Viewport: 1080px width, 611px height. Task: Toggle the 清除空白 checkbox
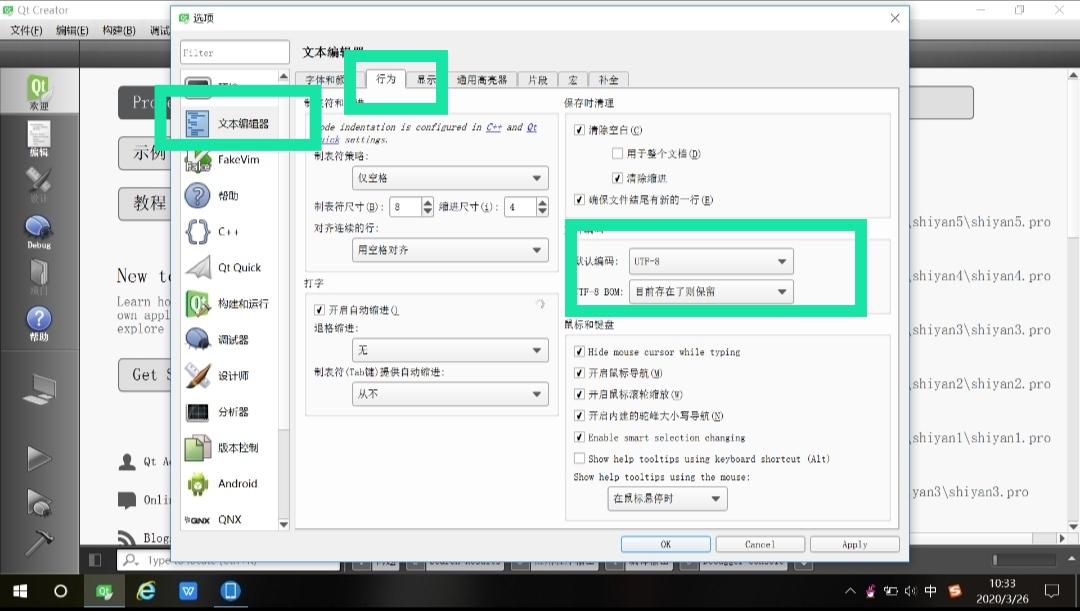579,130
